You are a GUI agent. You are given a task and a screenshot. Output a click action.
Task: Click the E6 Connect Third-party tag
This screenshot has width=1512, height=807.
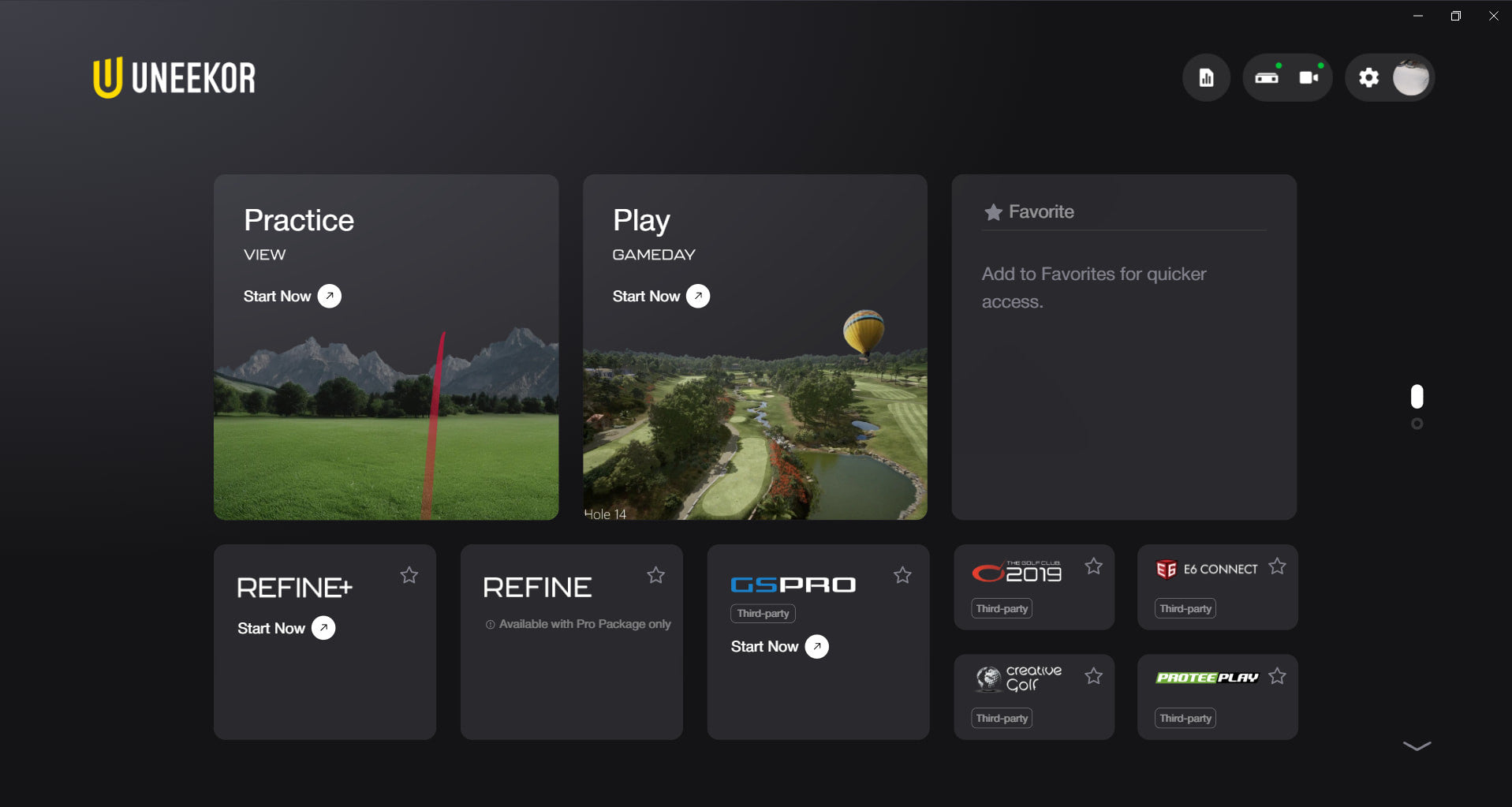(1185, 608)
